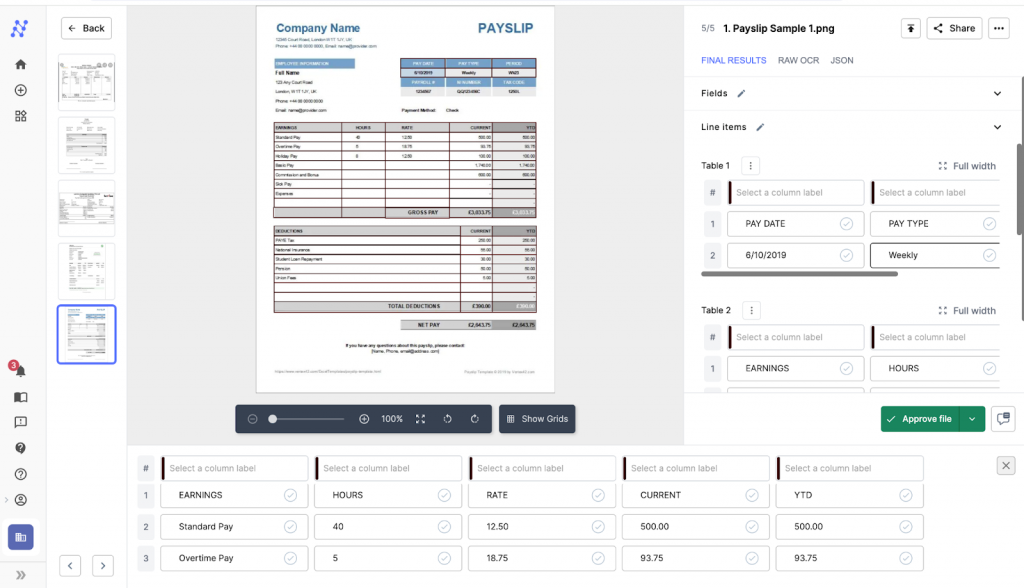
Task: Toggle the checkmark on Weekly cell
Action: click(x=989, y=255)
